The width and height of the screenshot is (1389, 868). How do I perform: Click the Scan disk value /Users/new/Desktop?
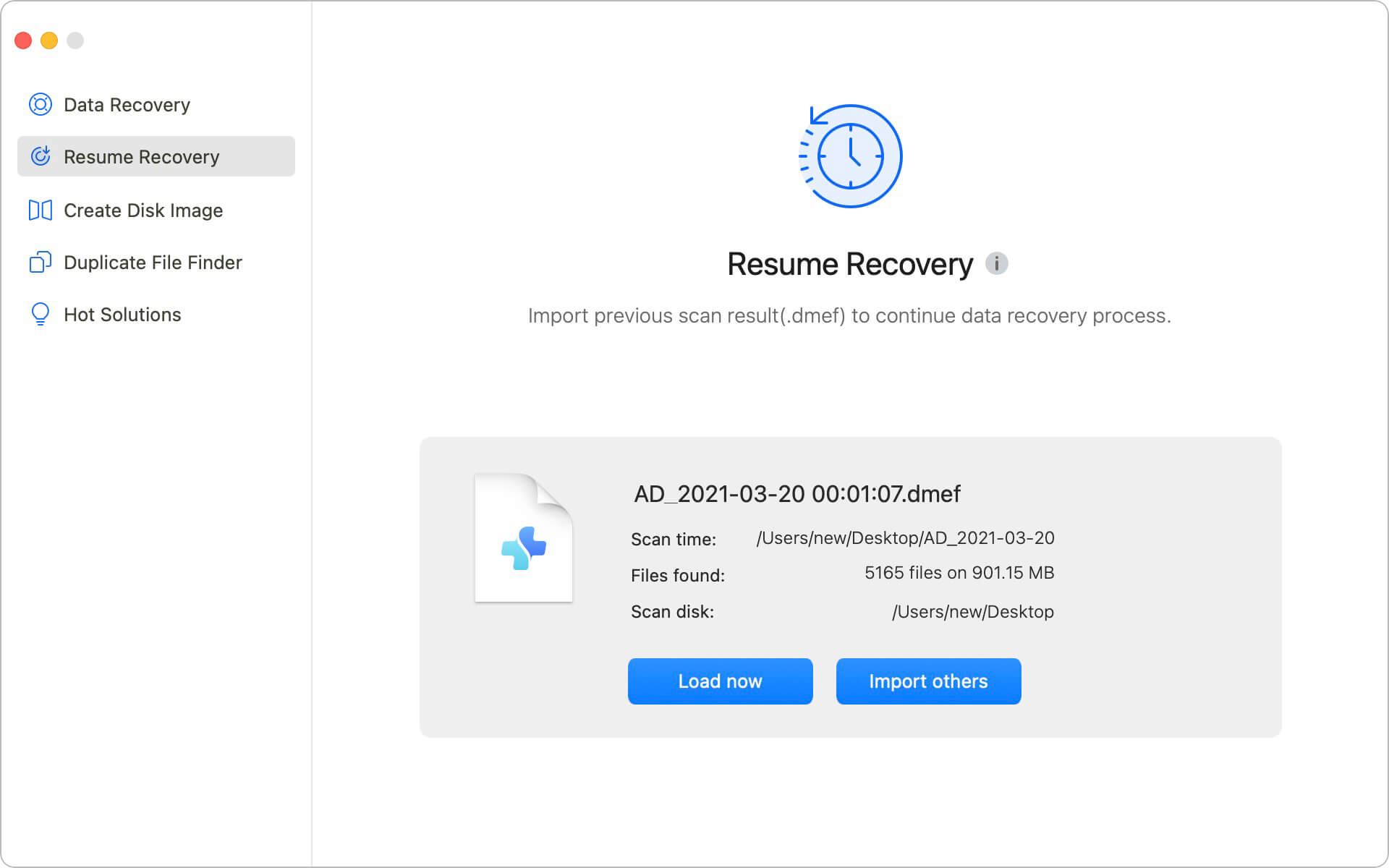[973, 612]
